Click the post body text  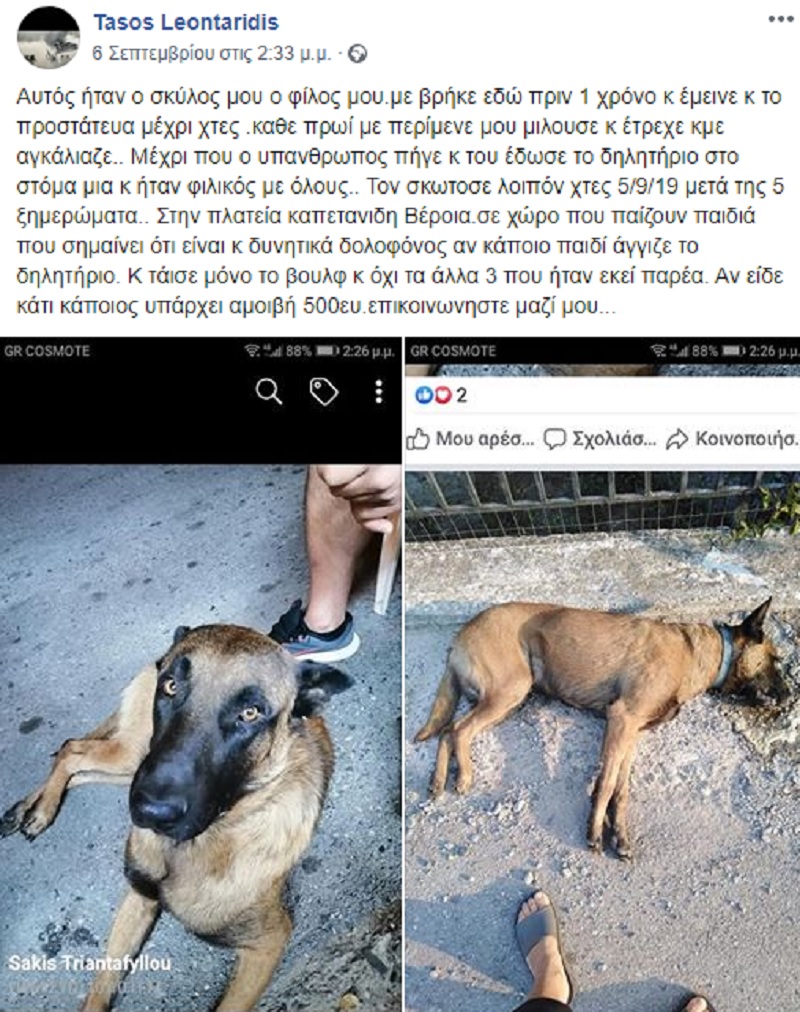tap(400, 201)
